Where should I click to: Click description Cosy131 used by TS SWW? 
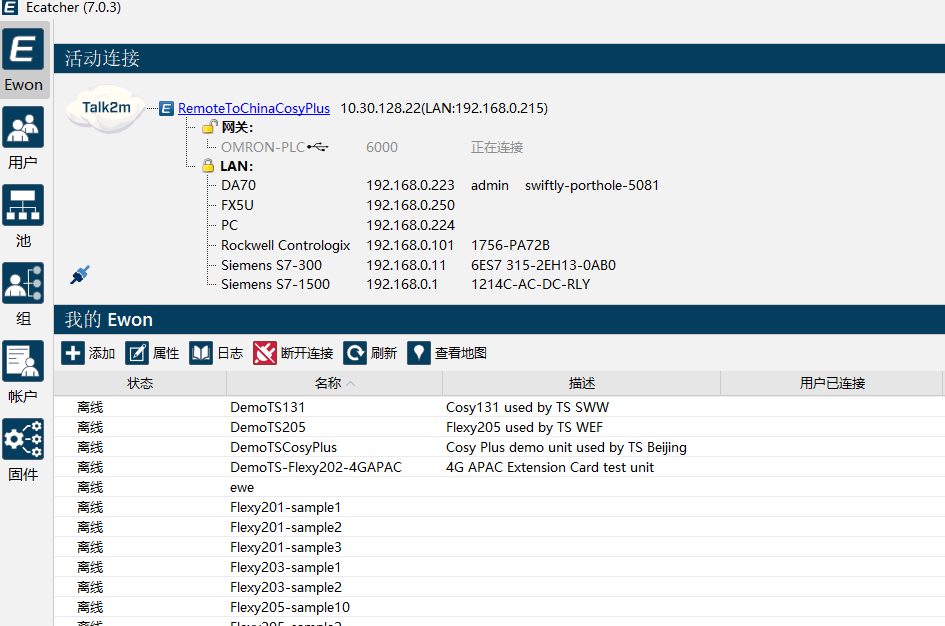[x=527, y=407]
